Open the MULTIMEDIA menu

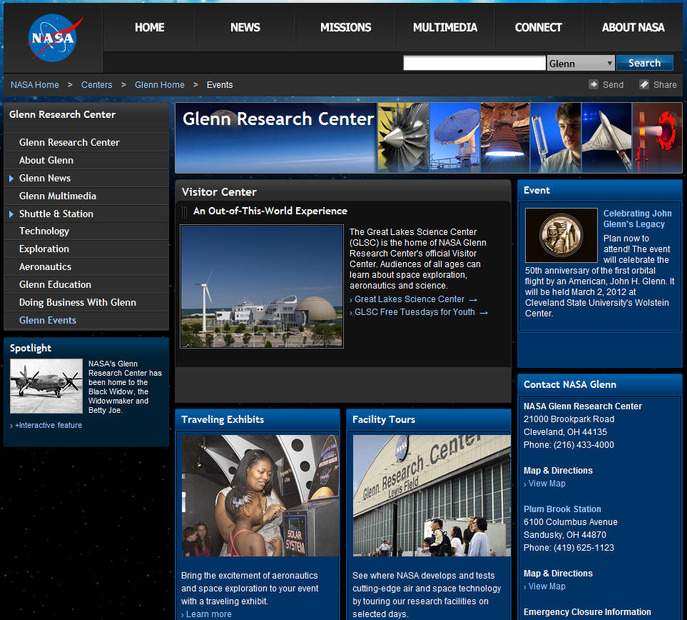point(445,28)
